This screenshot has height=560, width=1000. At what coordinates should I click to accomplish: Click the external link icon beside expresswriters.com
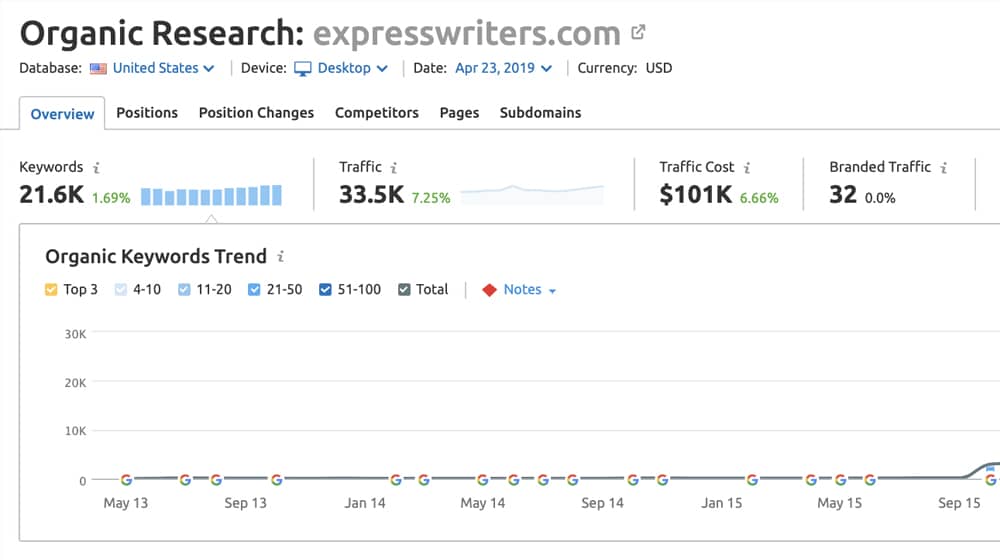click(x=639, y=33)
